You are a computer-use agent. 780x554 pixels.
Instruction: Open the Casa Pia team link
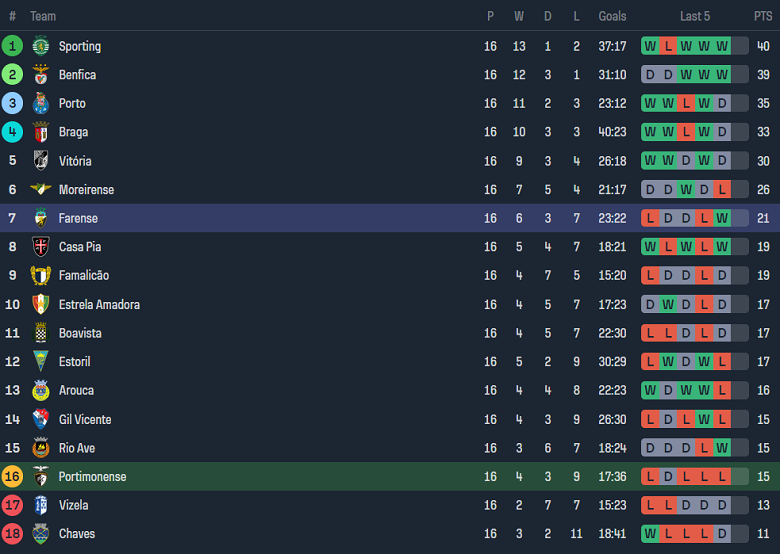click(x=80, y=247)
